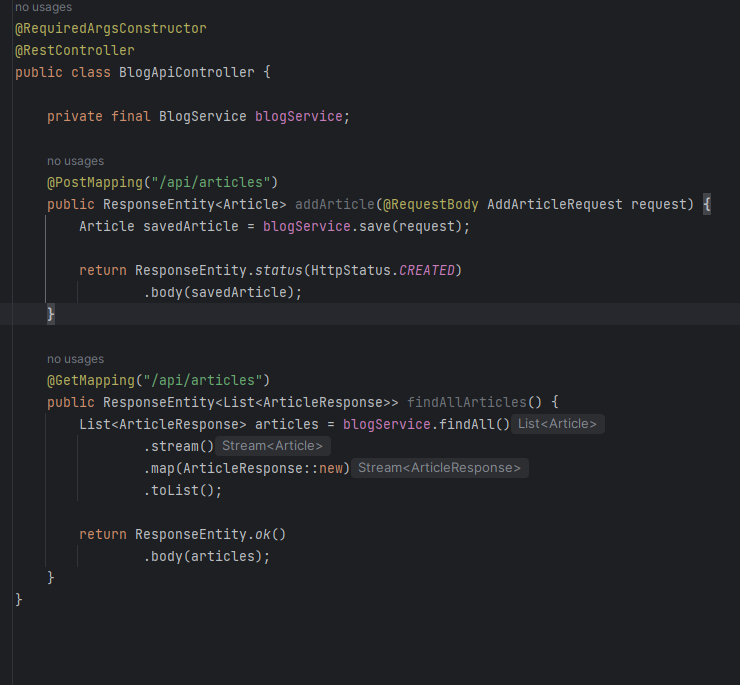The width and height of the screenshot is (740, 685).
Task: Open 'no usages' hint above class declaration
Action: click(x=43, y=7)
